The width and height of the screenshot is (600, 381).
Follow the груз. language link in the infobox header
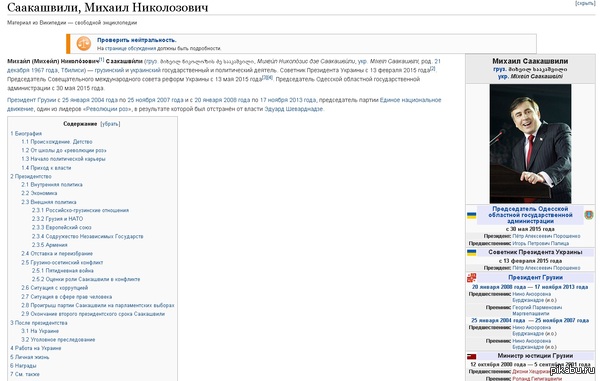pyautogui.click(x=499, y=70)
